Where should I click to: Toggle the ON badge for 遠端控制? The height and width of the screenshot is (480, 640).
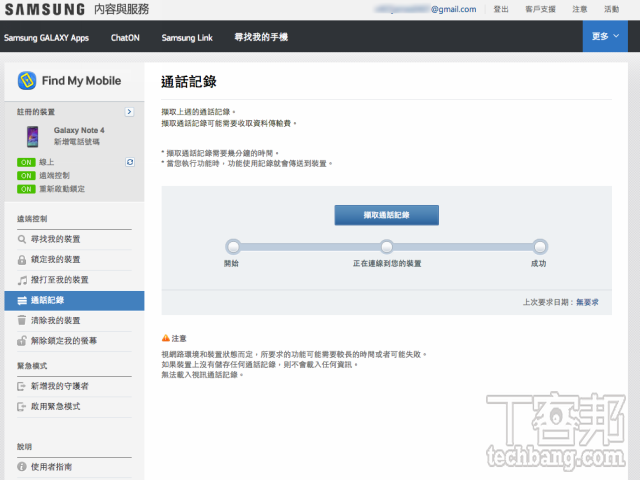[x=26, y=176]
